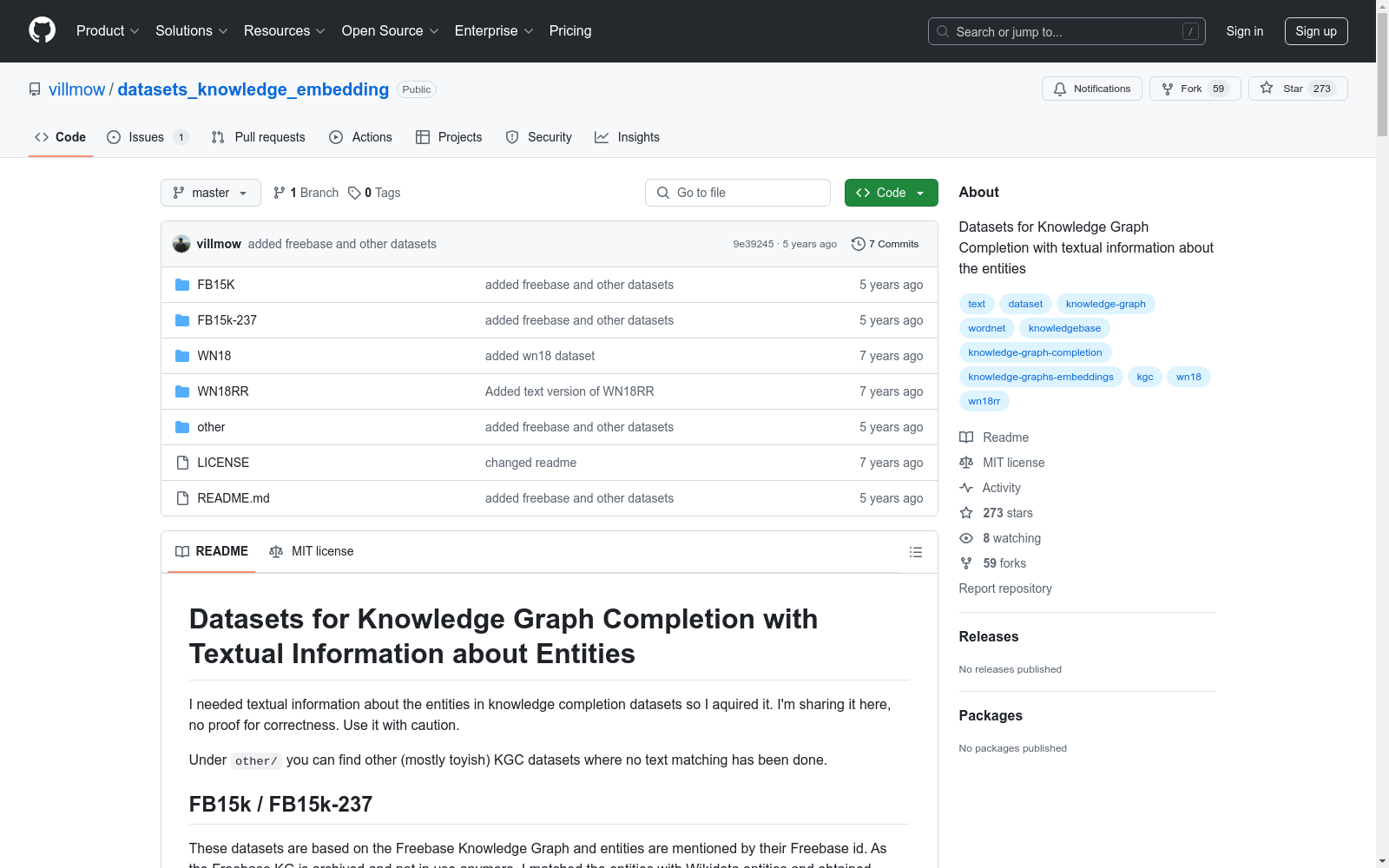Expand the Solutions menu

(x=191, y=30)
